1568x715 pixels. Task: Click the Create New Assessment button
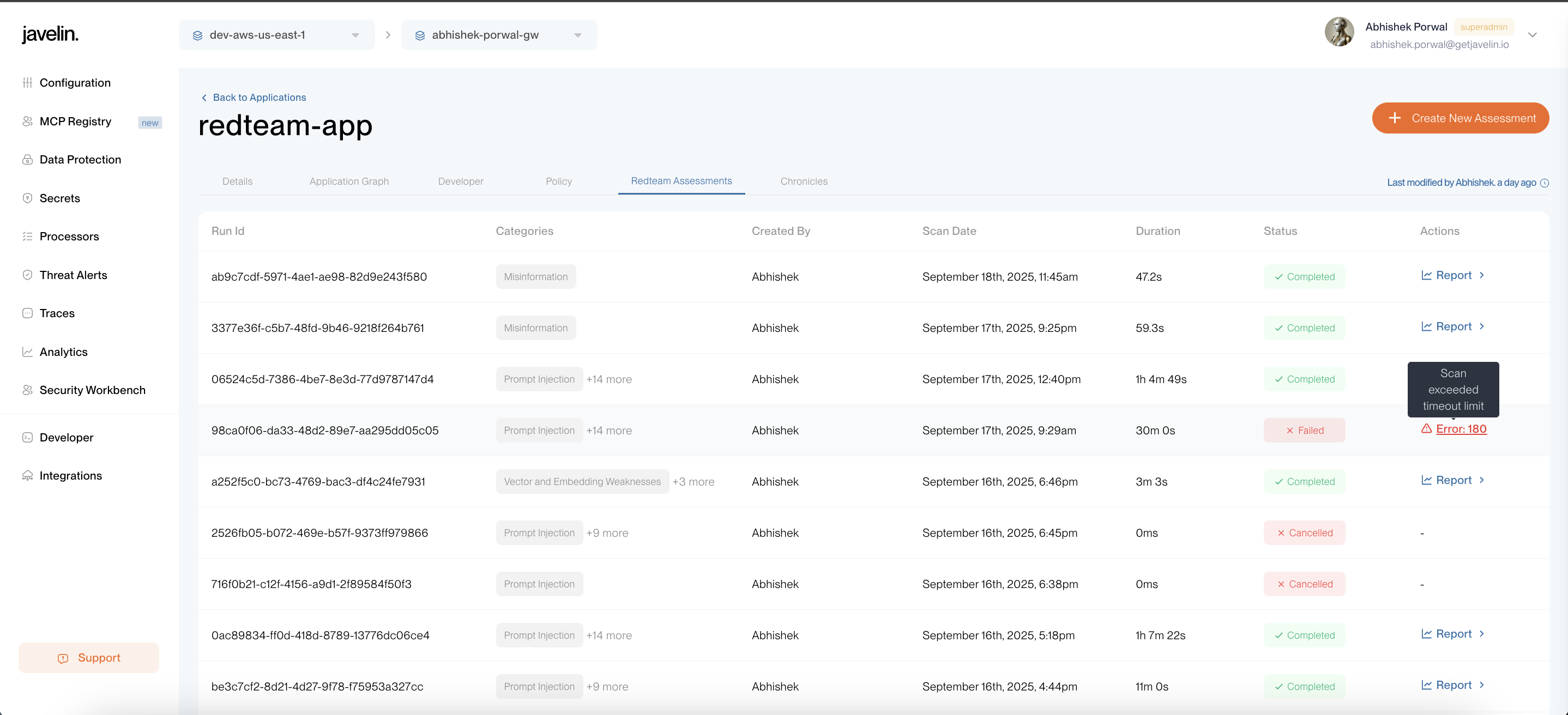click(x=1460, y=118)
